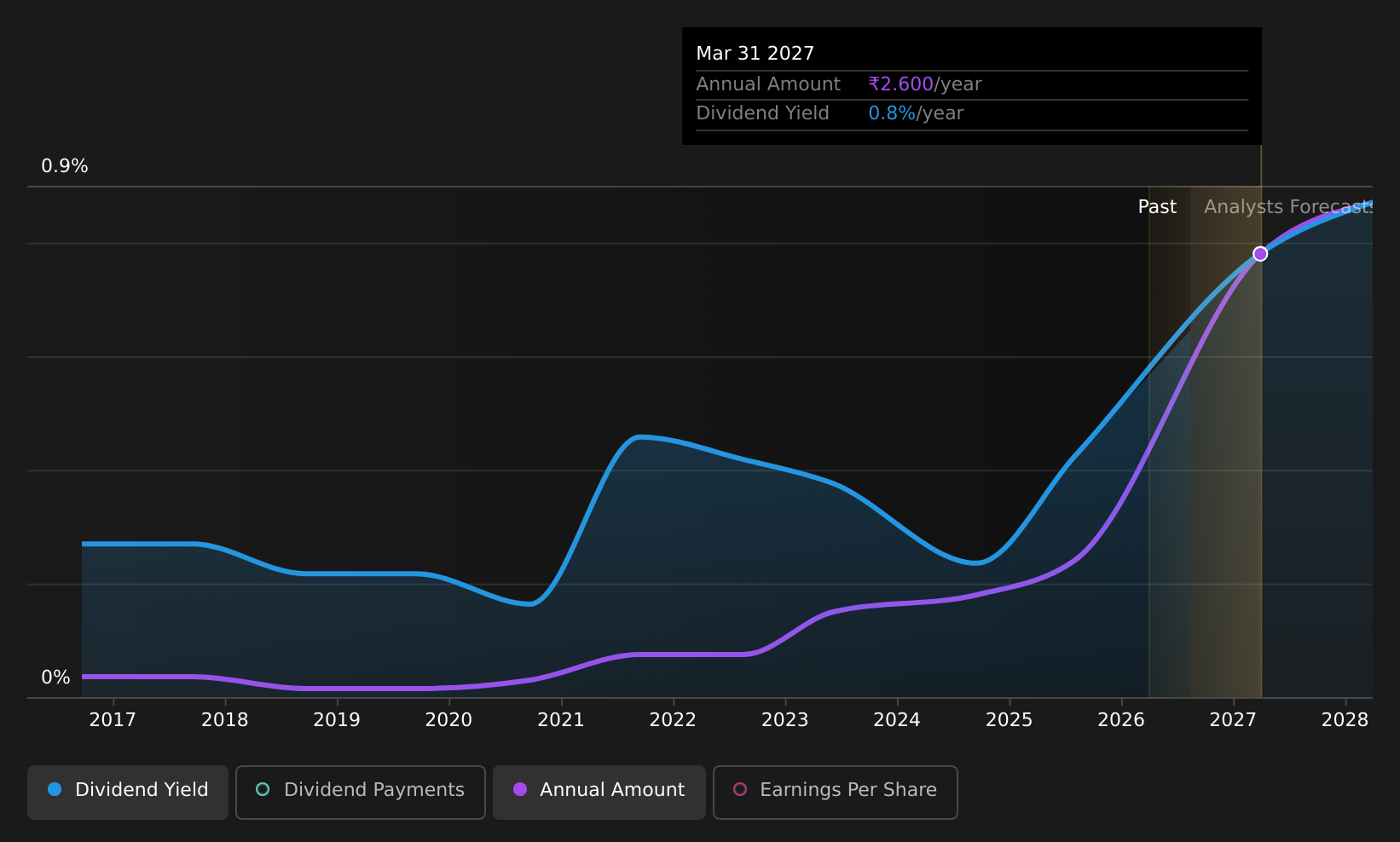Viewport: 1400px width, 842px height.
Task: Enable the Dividend Payments legend series
Action: pyautogui.click(x=361, y=792)
